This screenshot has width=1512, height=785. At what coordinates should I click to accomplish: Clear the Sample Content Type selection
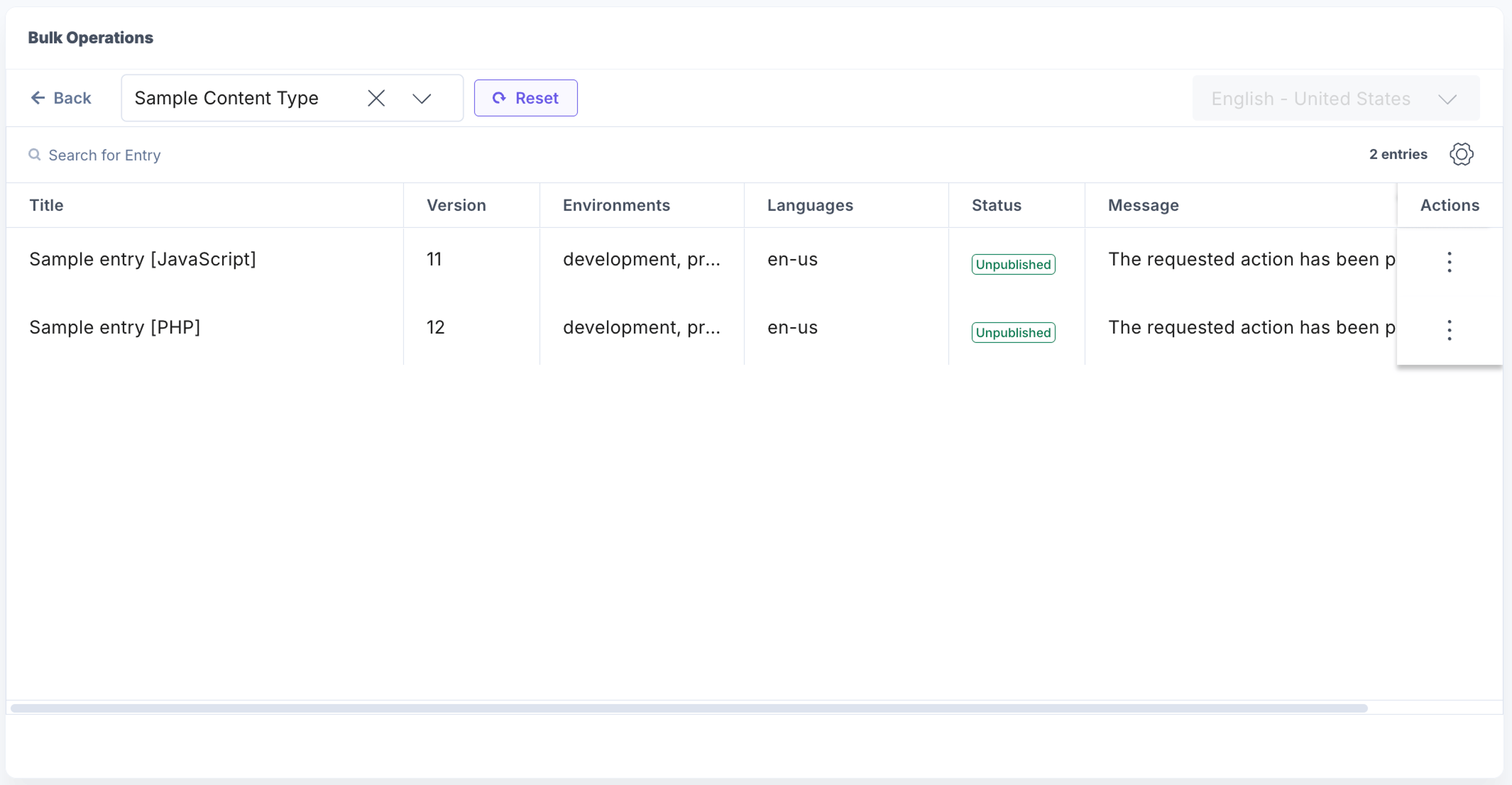pos(376,98)
